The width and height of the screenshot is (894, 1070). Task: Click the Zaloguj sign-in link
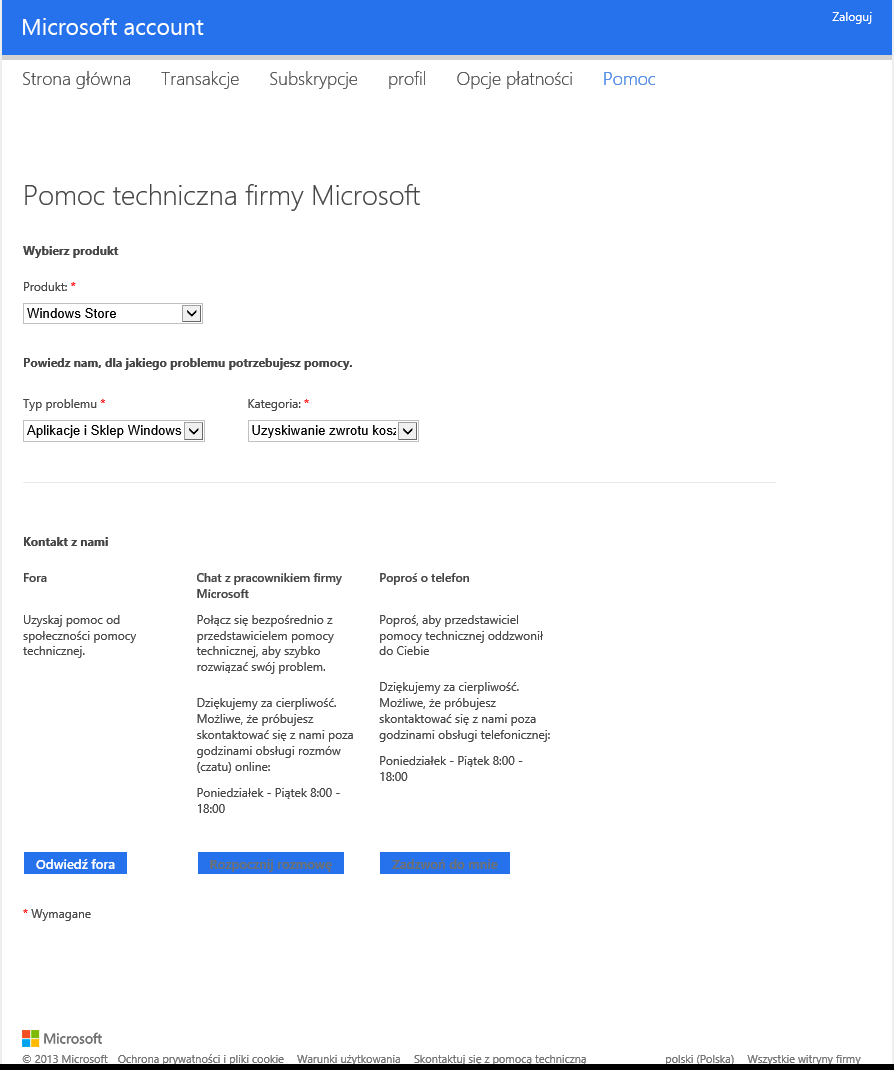coord(852,17)
